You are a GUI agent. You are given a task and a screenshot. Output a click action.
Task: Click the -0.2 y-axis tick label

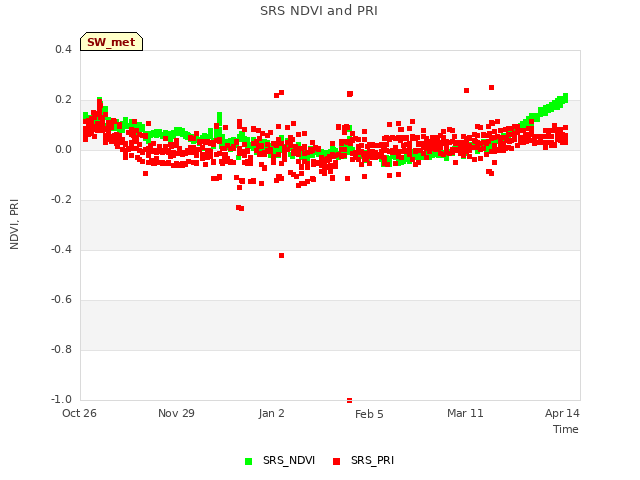pyautogui.click(x=61, y=200)
